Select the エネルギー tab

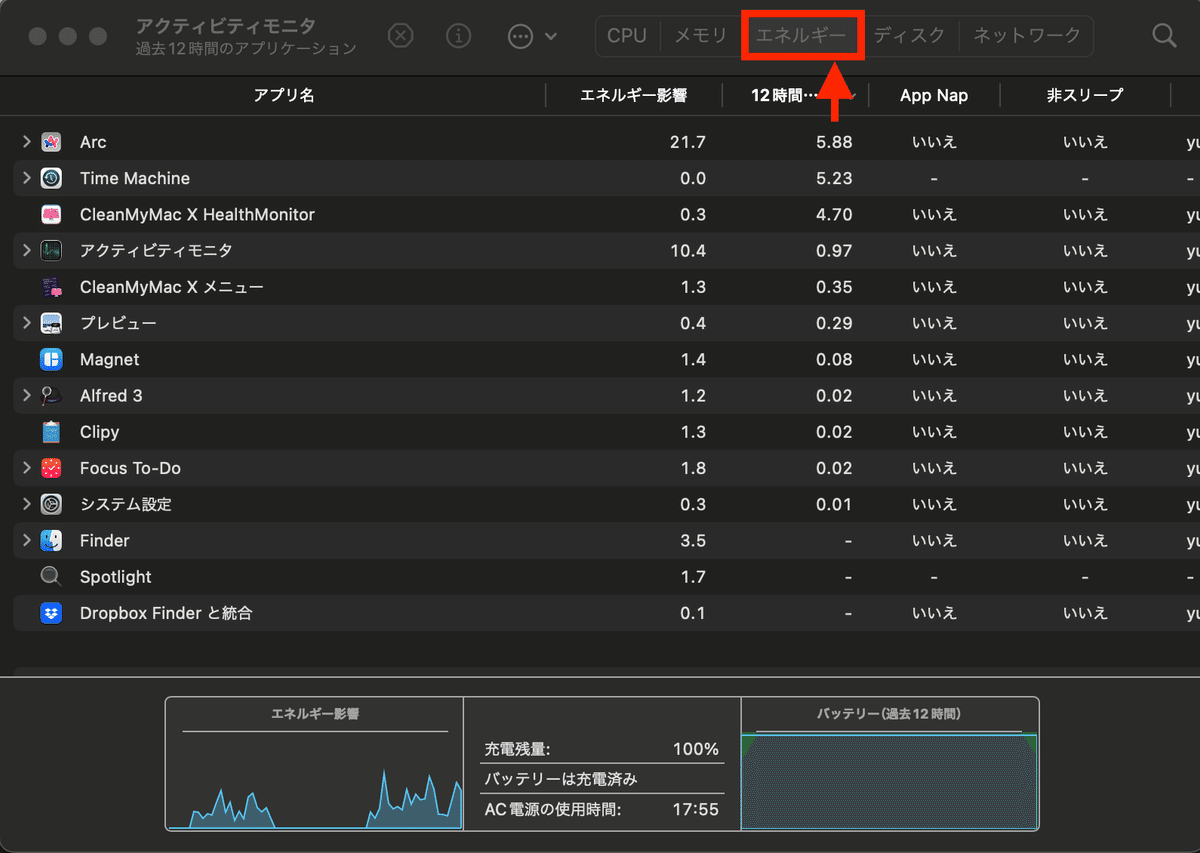point(801,36)
